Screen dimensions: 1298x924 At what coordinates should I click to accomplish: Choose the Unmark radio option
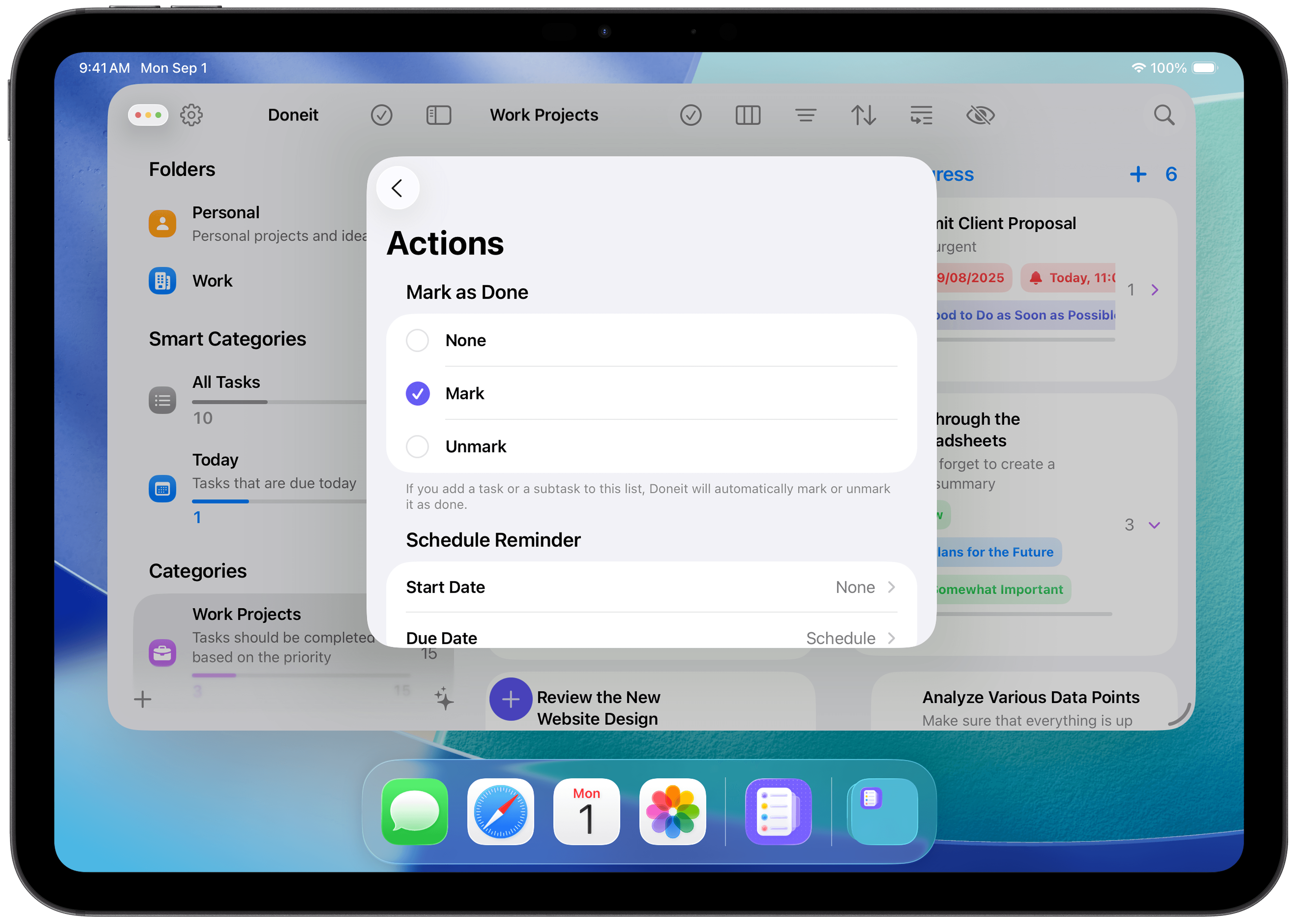click(x=417, y=447)
